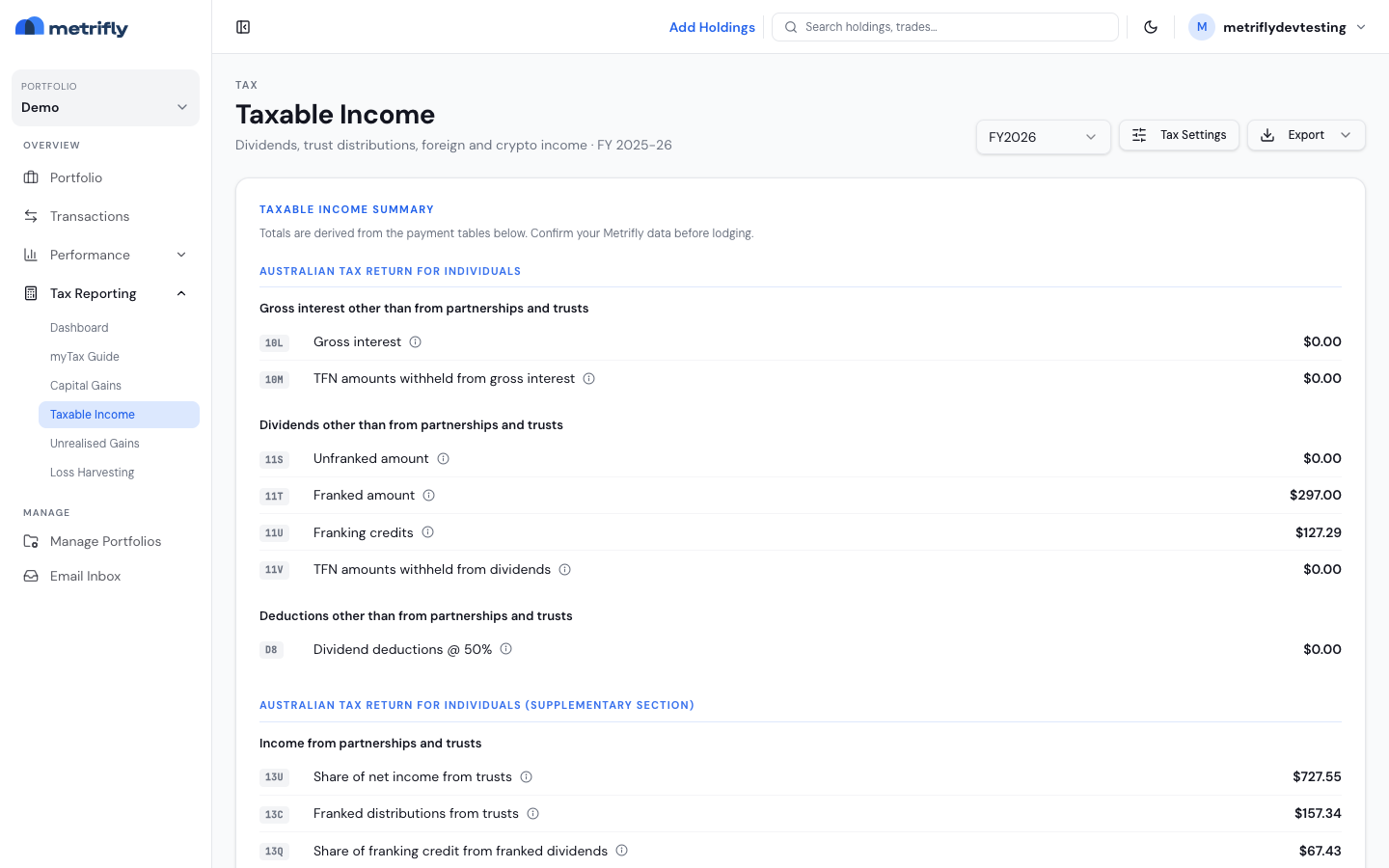Click the Manage Portfolios folder icon
Image resolution: width=1389 pixels, height=868 pixels.
click(31, 541)
